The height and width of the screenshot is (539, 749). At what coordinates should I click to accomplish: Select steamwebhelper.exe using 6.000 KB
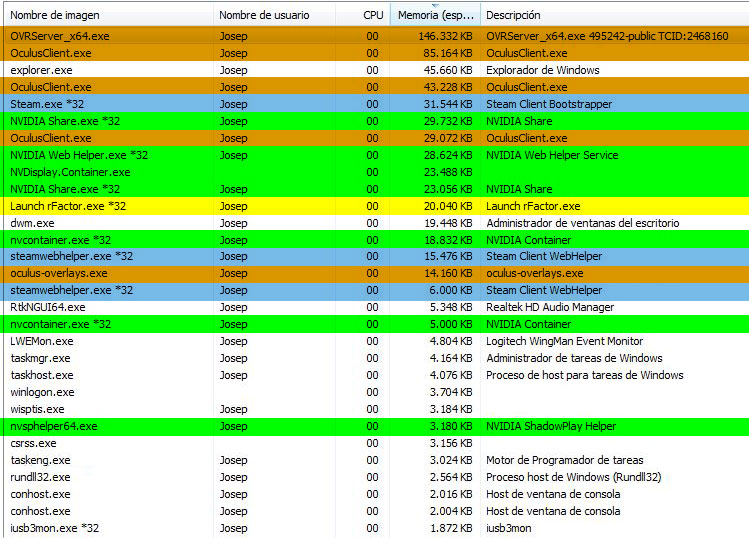tap(376, 290)
